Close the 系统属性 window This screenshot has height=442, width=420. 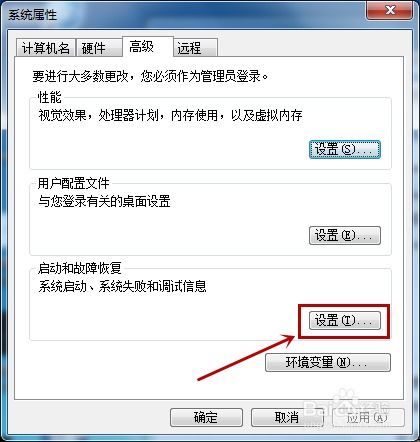(390, 10)
